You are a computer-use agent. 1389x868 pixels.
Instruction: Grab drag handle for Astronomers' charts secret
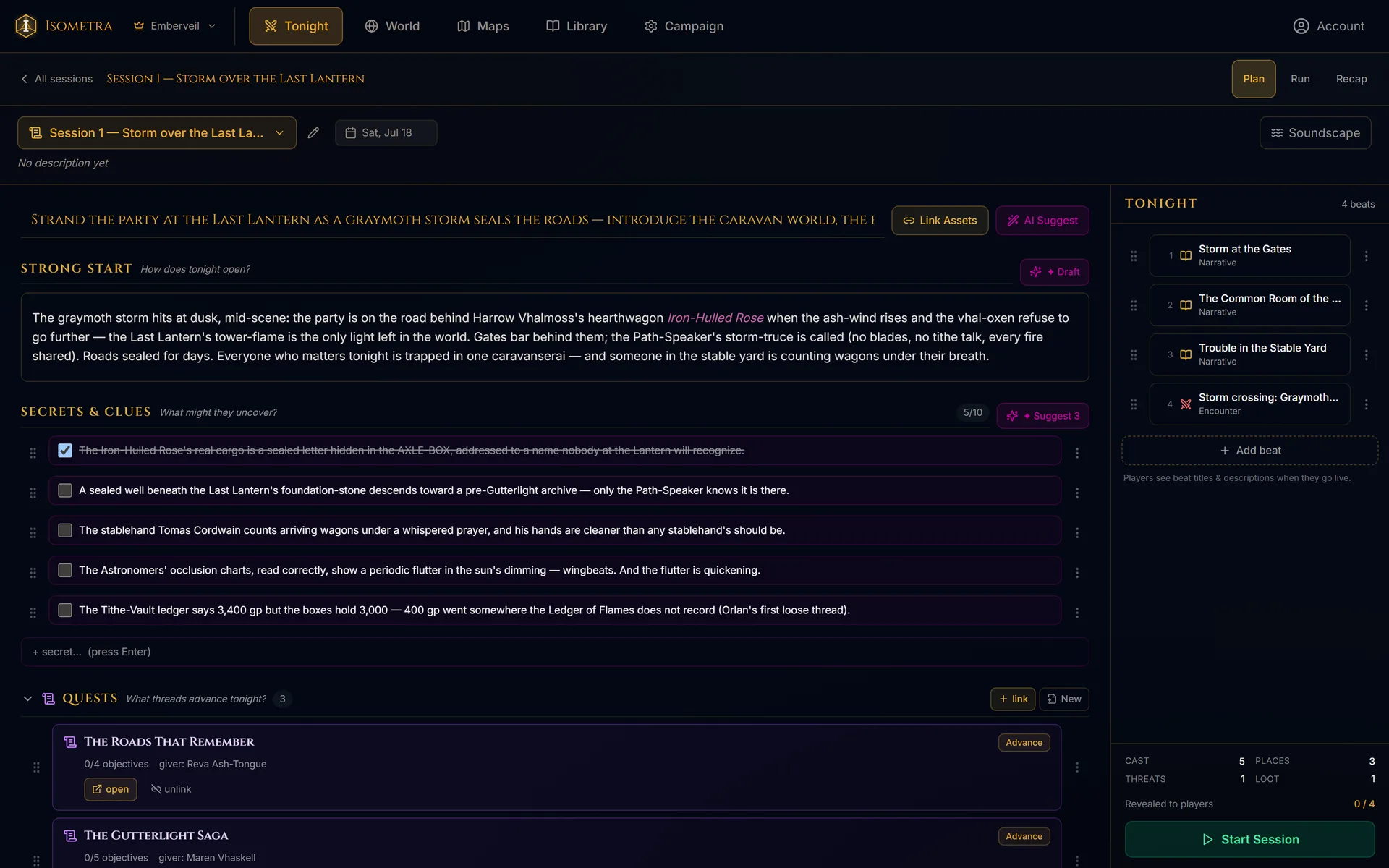(x=33, y=572)
